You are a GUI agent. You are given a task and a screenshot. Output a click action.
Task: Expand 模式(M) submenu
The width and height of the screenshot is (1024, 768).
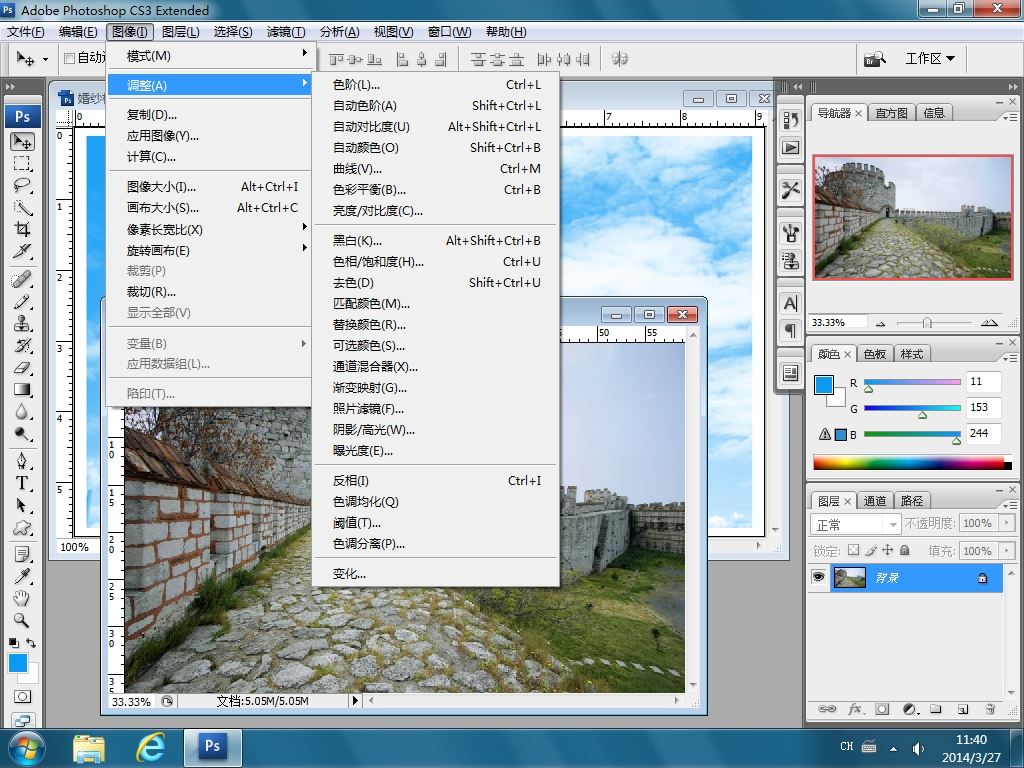click(209, 56)
